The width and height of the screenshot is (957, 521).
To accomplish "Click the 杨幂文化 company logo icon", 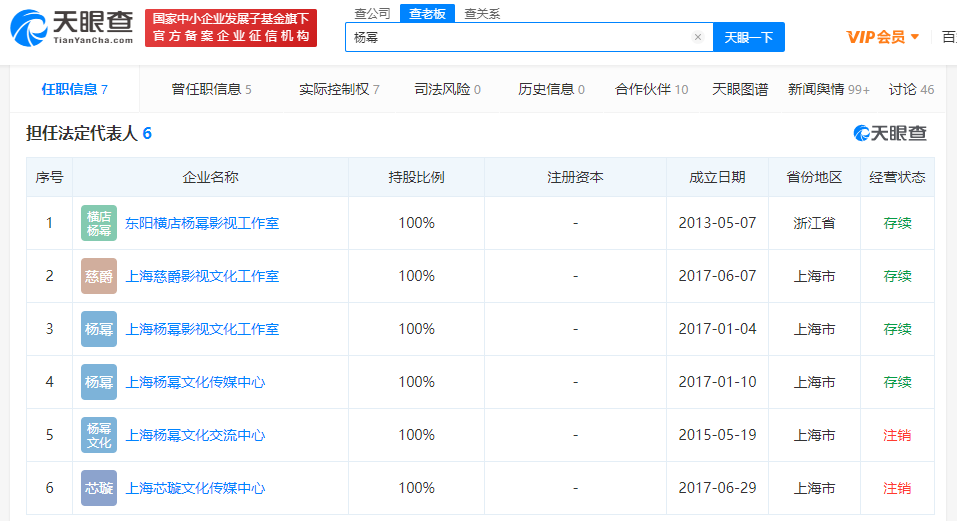I will (x=99, y=435).
